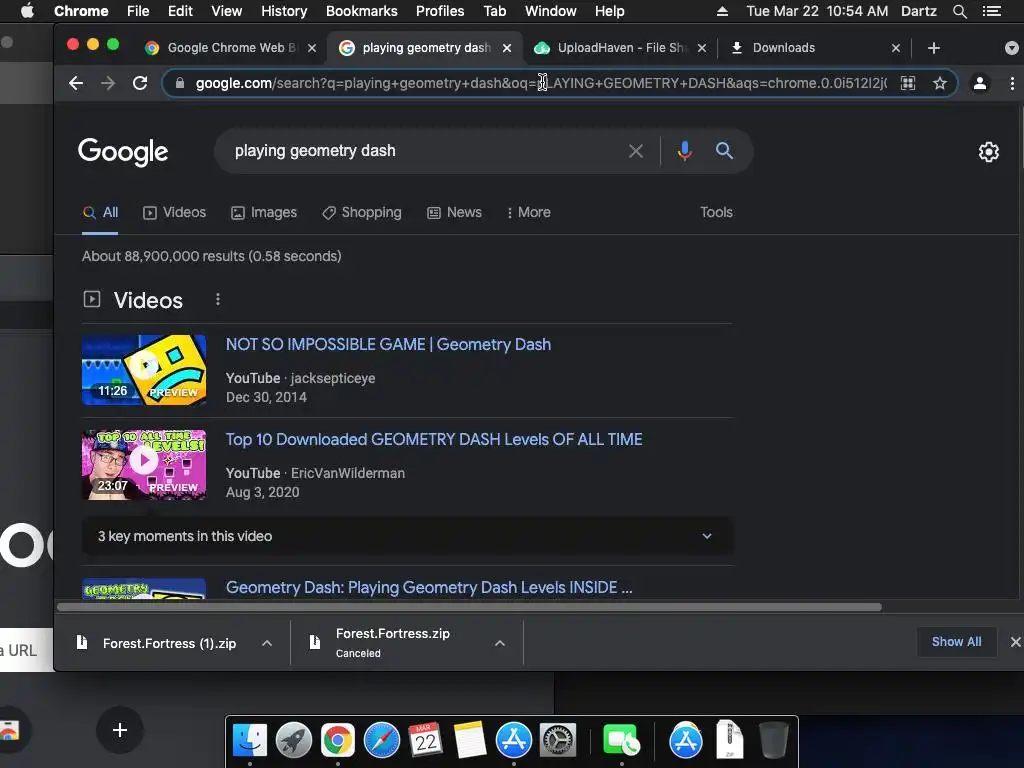This screenshot has width=1024, height=768.
Task: Open System Preferences from the Dock
Action: [x=557, y=740]
